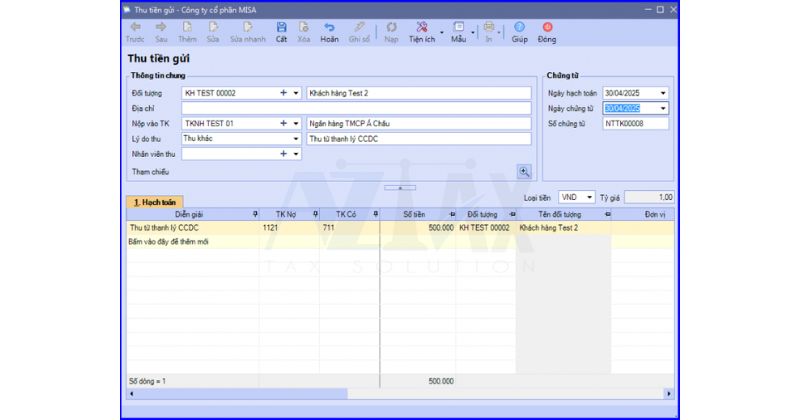Open the Loại tiền VND dropdown
The height and width of the screenshot is (420, 800).
(590, 198)
